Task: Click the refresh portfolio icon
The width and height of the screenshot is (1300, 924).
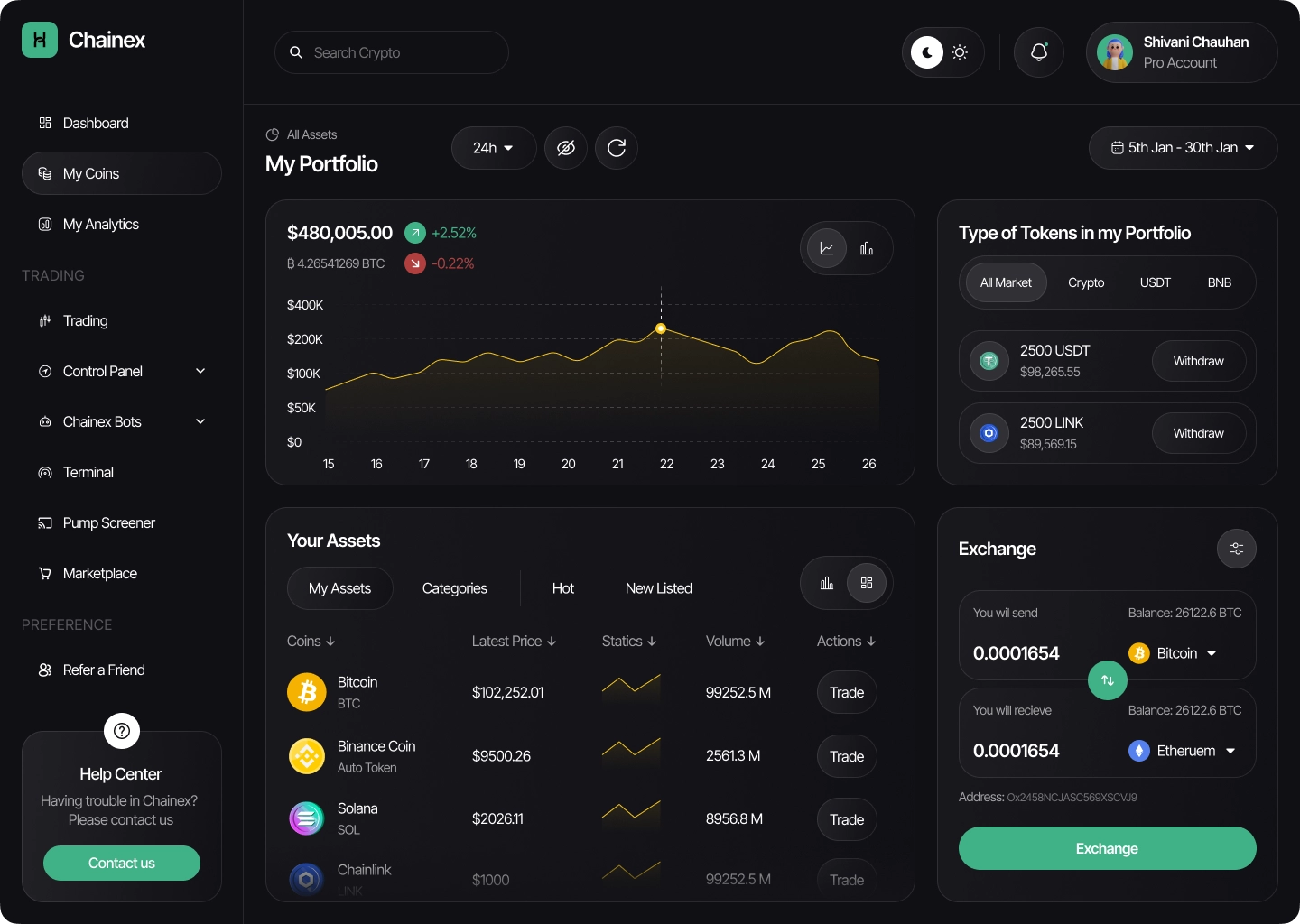Action: pos(617,148)
